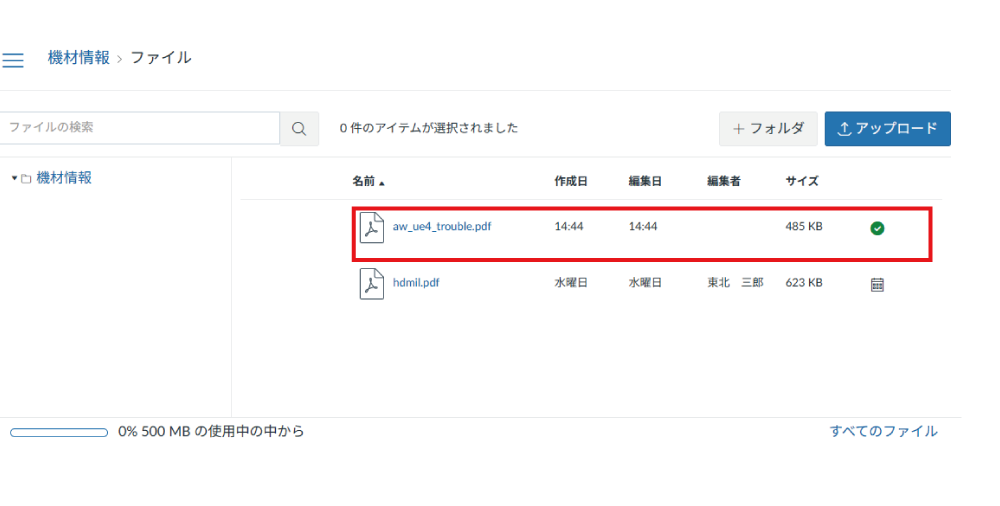Sort by the 編集者 column header
Screen dimensions: 1000x506
click(724, 181)
